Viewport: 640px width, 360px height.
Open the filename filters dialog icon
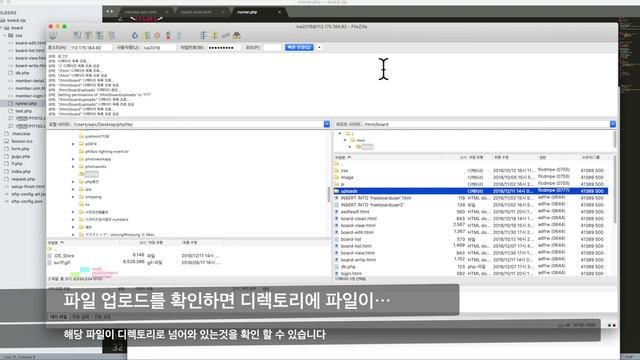(x=203, y=36)
